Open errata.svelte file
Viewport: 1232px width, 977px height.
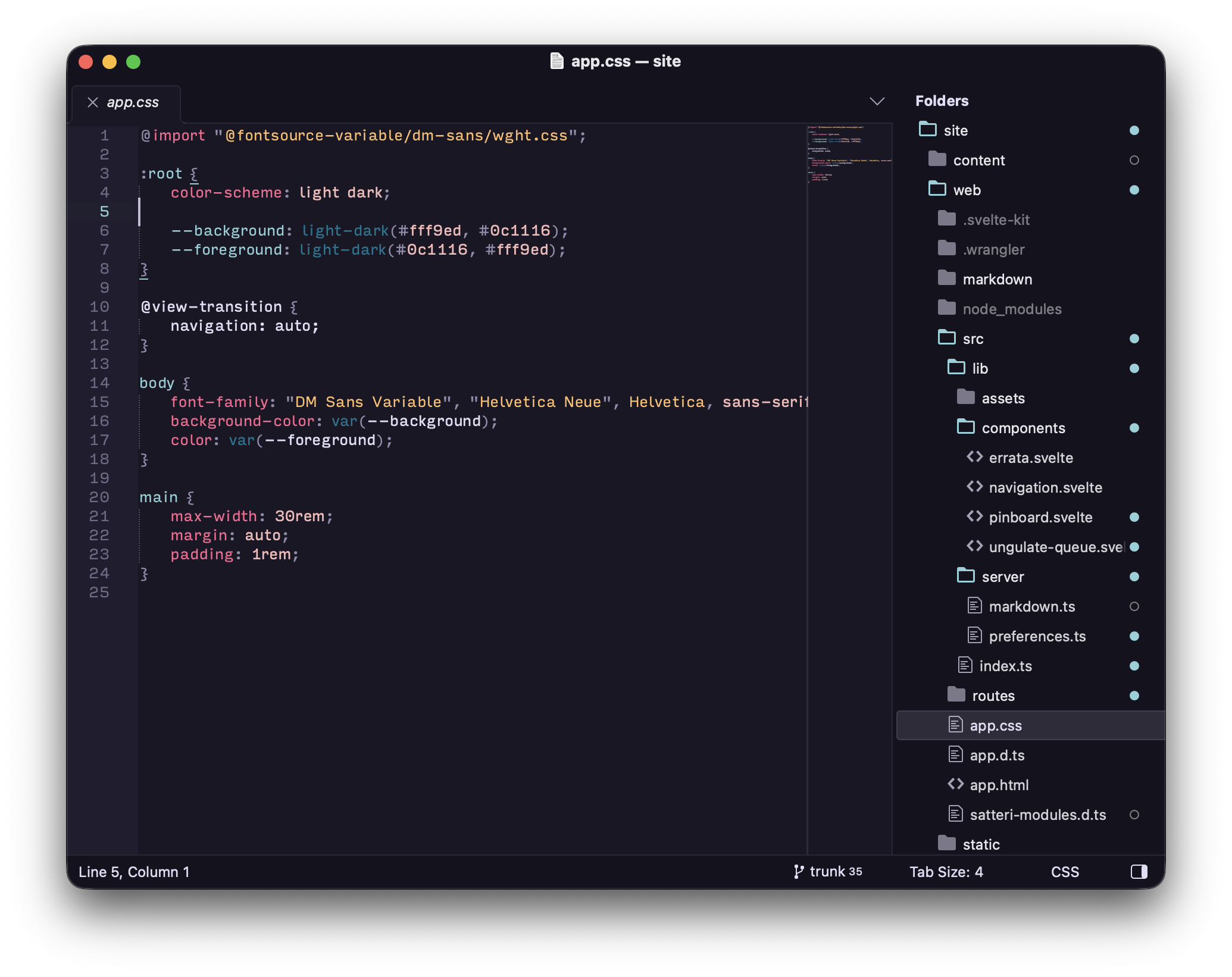click(x=1031, y=458)
